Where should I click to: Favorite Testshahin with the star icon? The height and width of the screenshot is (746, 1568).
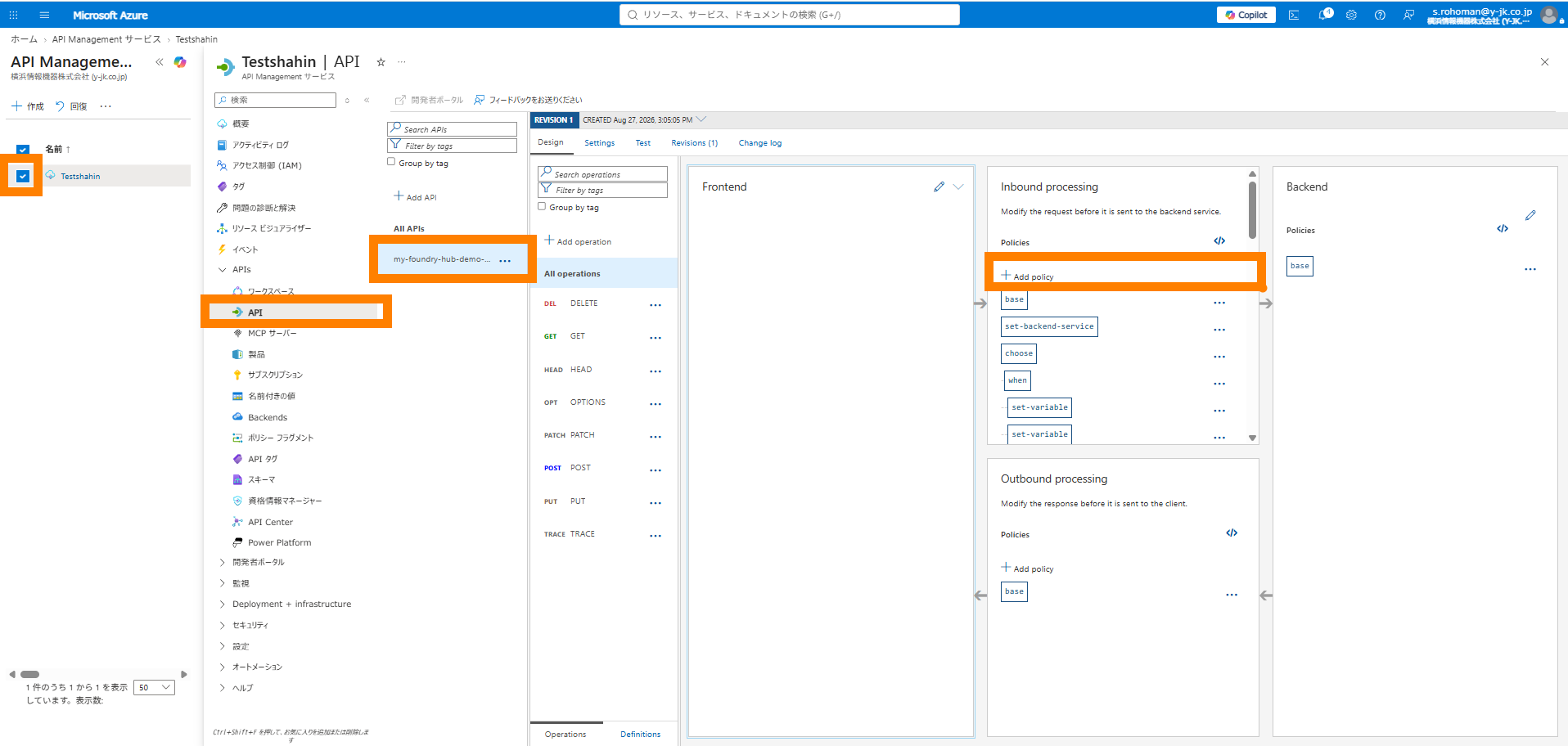click(381, 62)
